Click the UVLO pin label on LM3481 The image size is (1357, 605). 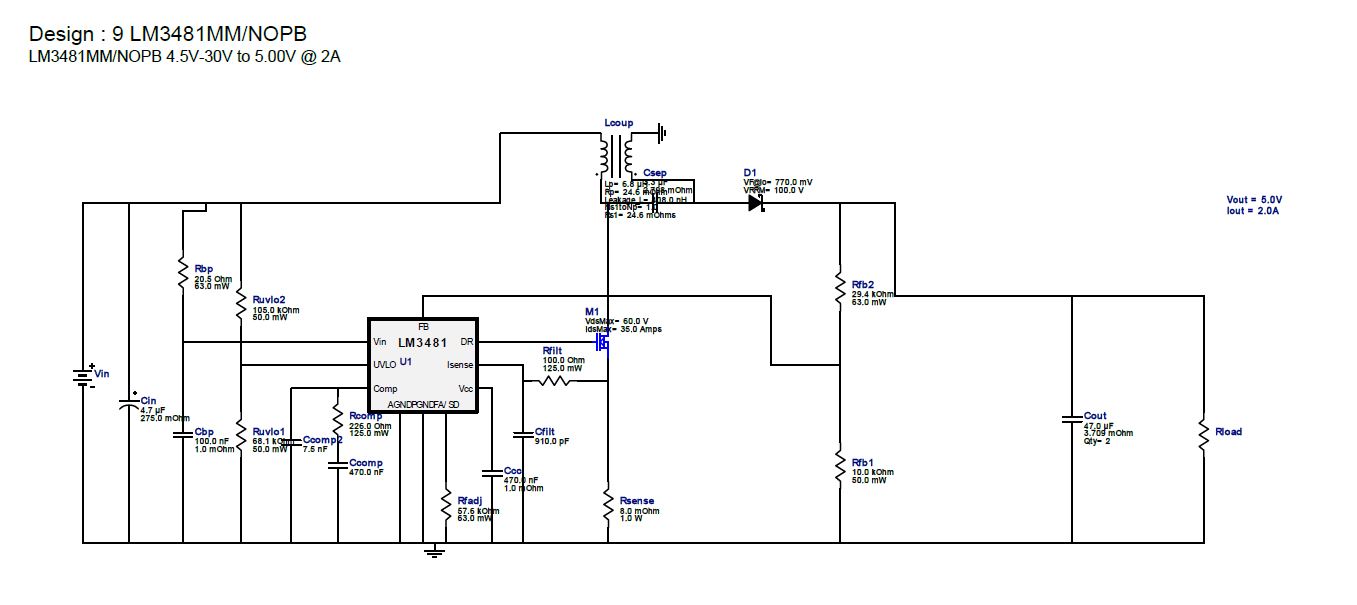pyautogui.click(x=385, y=365)
